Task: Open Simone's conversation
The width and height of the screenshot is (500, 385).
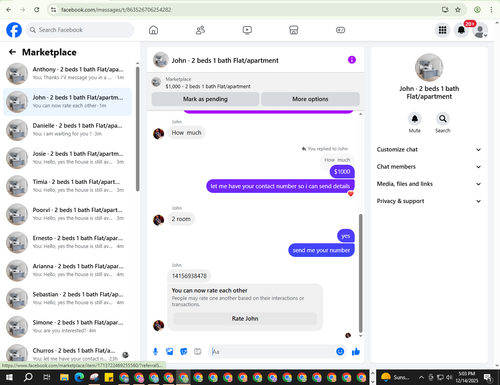Action: click(x=68, y=327)
